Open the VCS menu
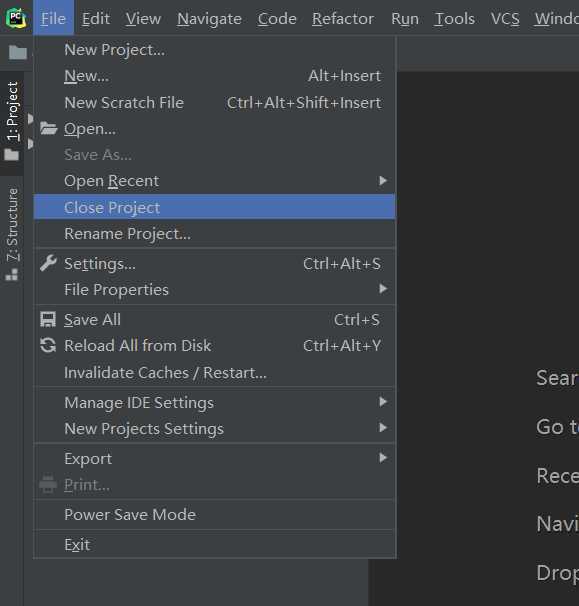 pyautogui.click(x=505, y=18)
